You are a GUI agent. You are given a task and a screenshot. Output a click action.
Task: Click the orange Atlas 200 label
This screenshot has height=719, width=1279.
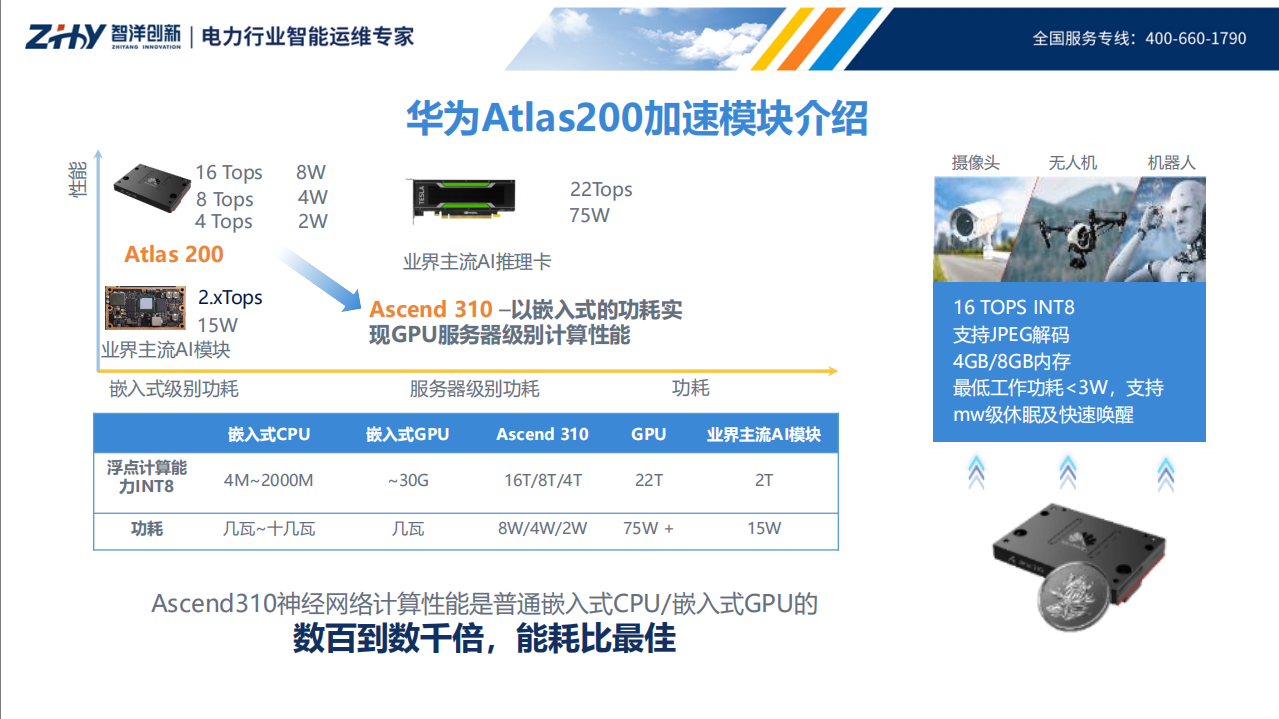(172, 254)
